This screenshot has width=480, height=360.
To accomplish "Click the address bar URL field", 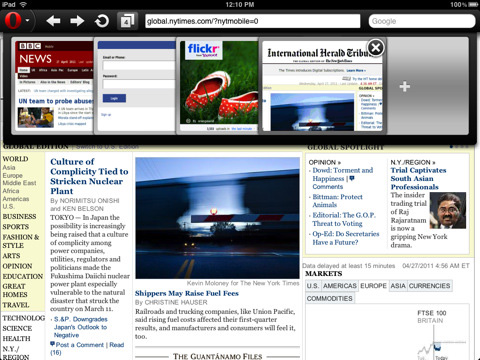I will 253,21.
